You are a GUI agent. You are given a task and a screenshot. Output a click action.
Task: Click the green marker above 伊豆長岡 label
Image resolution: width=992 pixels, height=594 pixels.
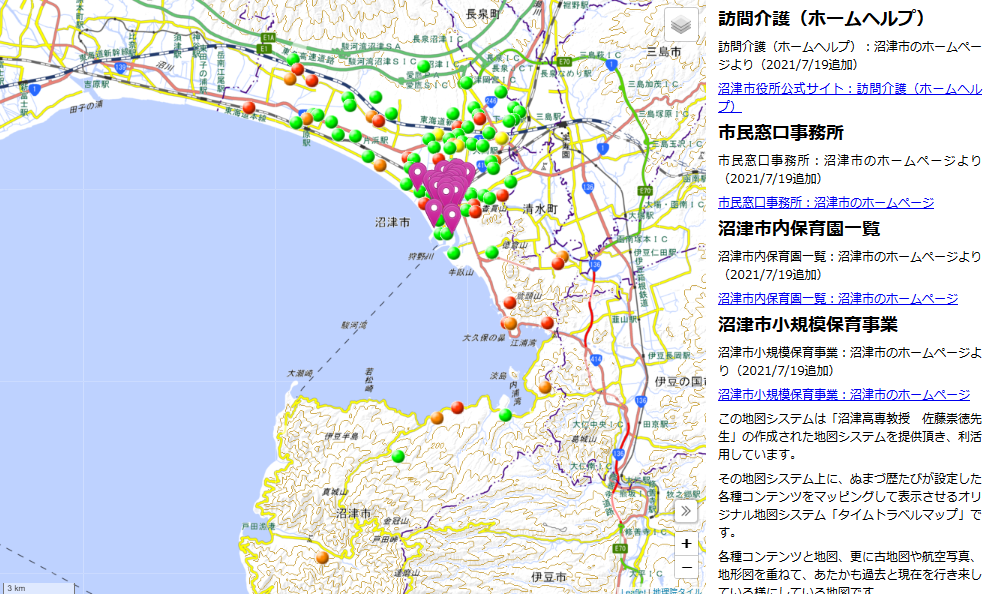click(x=506, y=415)
